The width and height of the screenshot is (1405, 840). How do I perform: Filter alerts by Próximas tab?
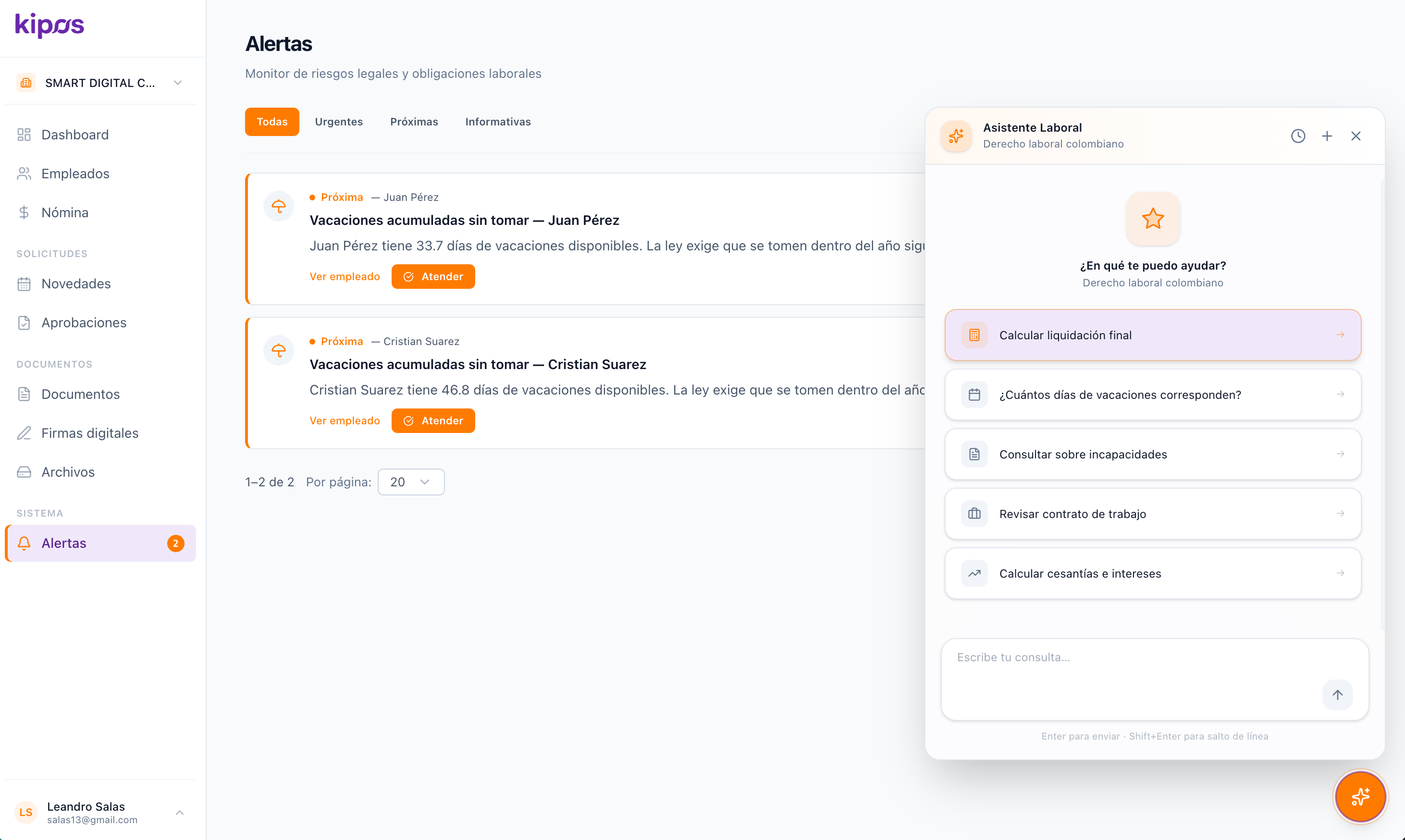tap(414, 122)
